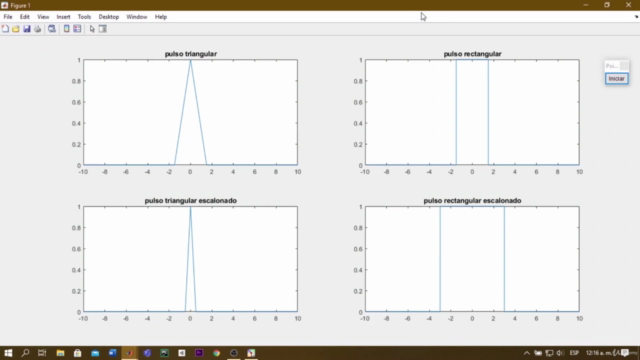Image resolution: width=640 pixels, height=360 pixels.
Task: Click the New Figure toolbar icon
Action: (x=5, y=29)
